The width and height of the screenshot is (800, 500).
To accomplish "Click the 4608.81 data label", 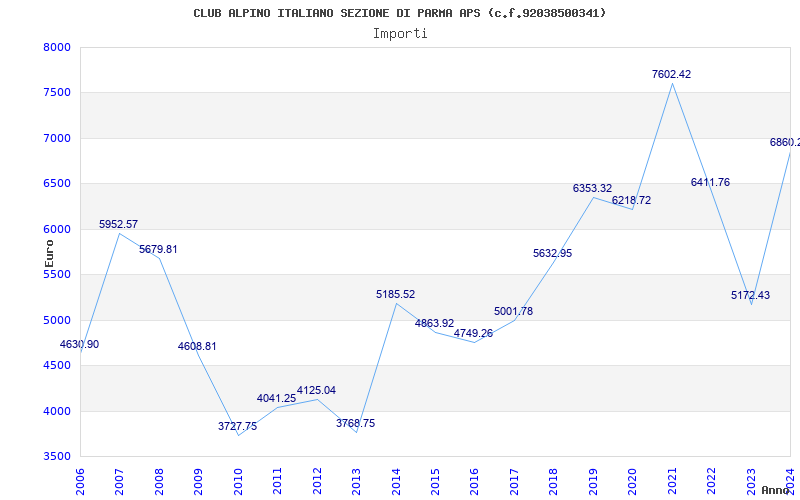I will 197,346.
